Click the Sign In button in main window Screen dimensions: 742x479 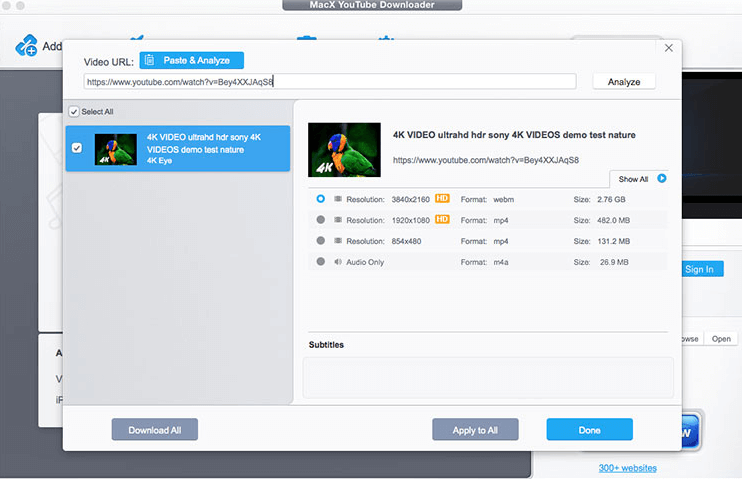pyautogui.click(x=702, y=269)
